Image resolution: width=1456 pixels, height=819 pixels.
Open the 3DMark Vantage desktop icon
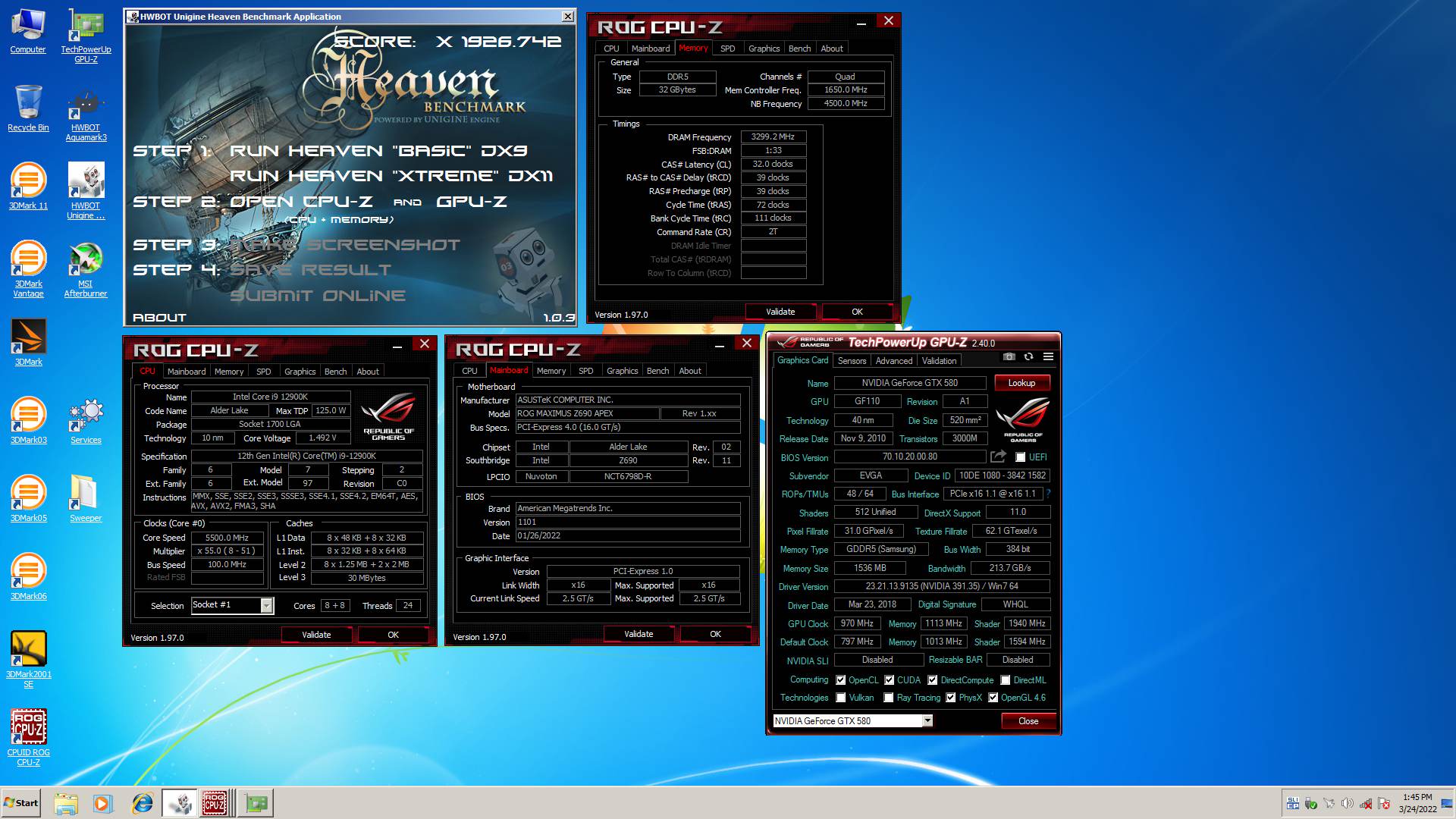[x=28, y=269]
